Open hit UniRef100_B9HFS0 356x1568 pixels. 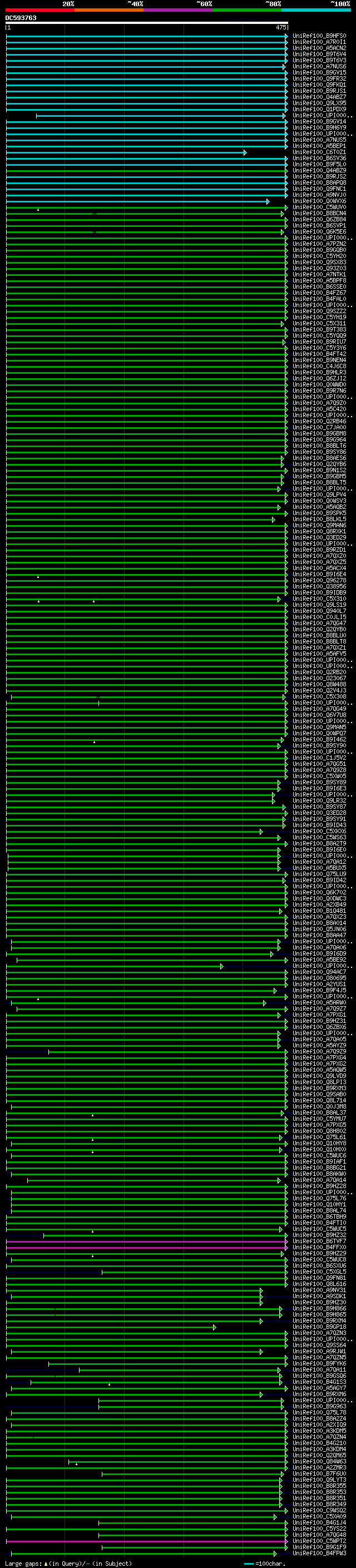(x=319, y=36)
